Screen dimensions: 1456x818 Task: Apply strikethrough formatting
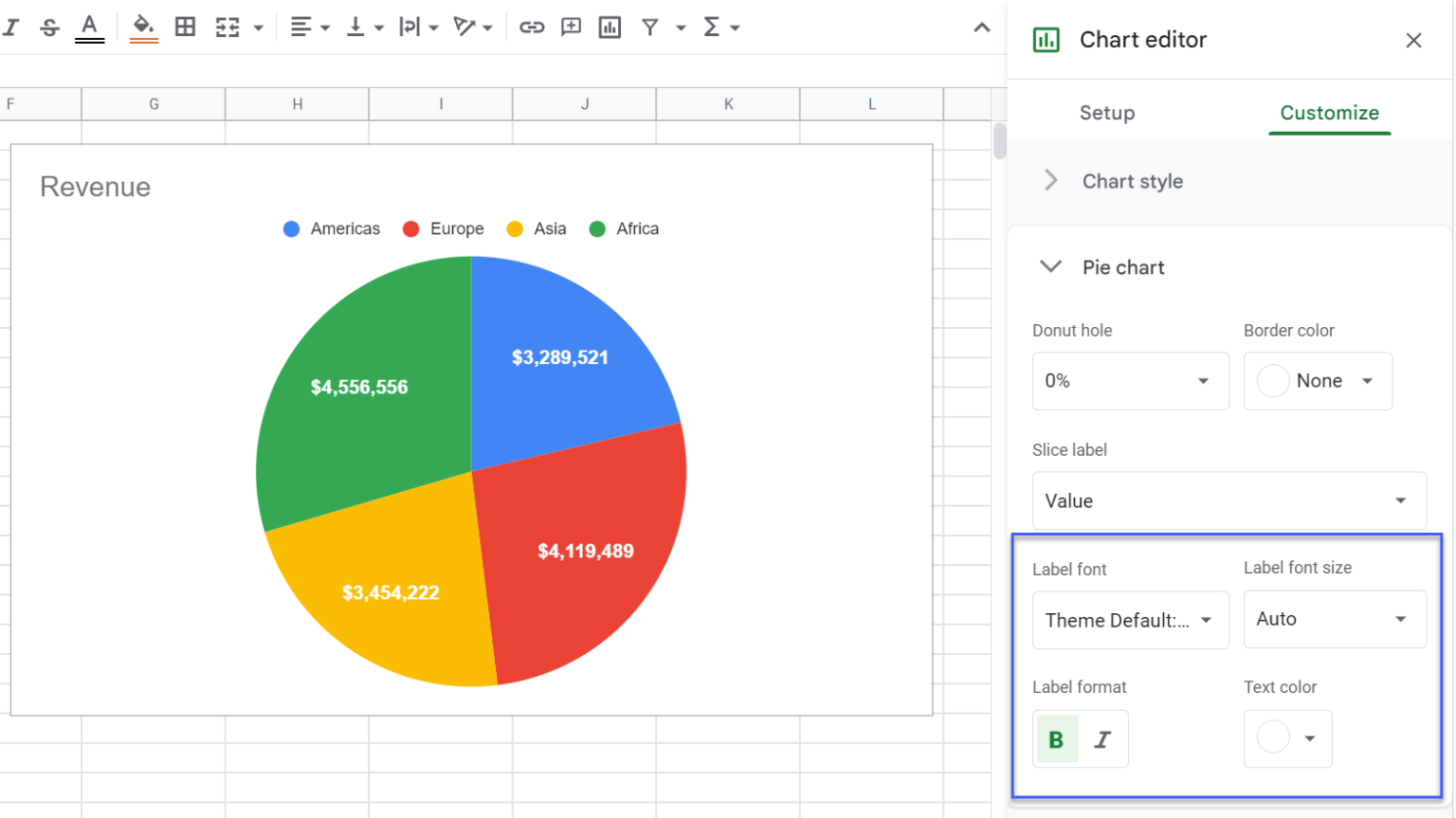48,27
